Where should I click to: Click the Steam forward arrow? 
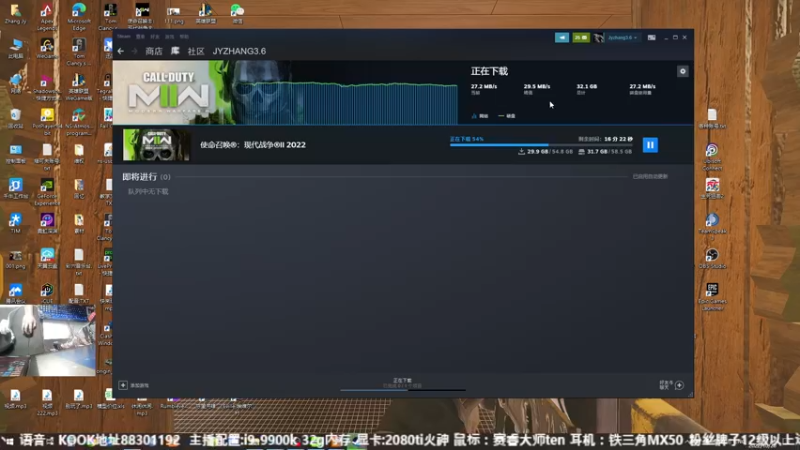pyautogui.click(x=135, y=51)
